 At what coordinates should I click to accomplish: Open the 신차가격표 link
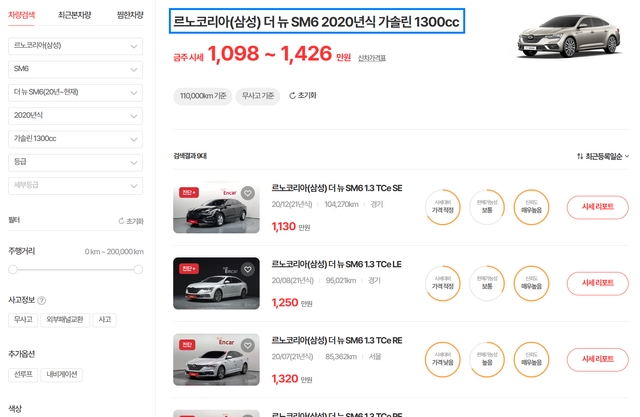tap(372, 58)
